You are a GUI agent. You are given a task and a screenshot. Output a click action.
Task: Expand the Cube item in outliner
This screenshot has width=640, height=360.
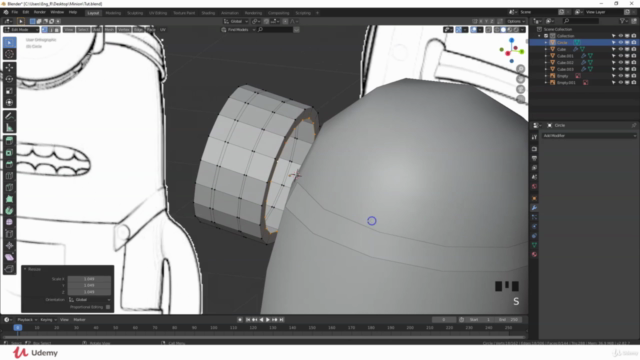click(x=546, y=49)
